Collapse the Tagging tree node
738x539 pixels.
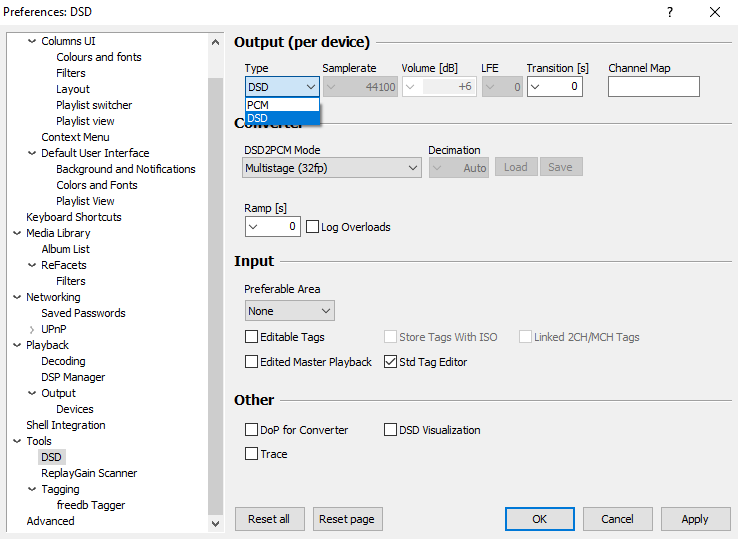pyautogui.click(x=32, y=489)
